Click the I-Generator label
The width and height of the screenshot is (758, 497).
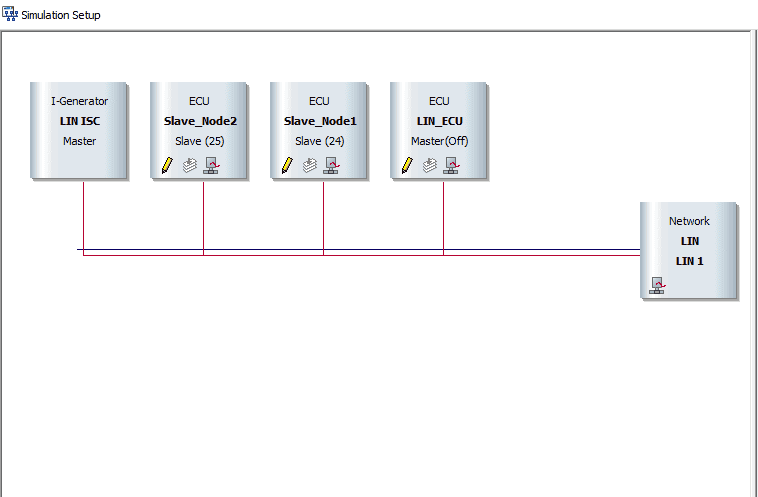[x=80, y=101]
